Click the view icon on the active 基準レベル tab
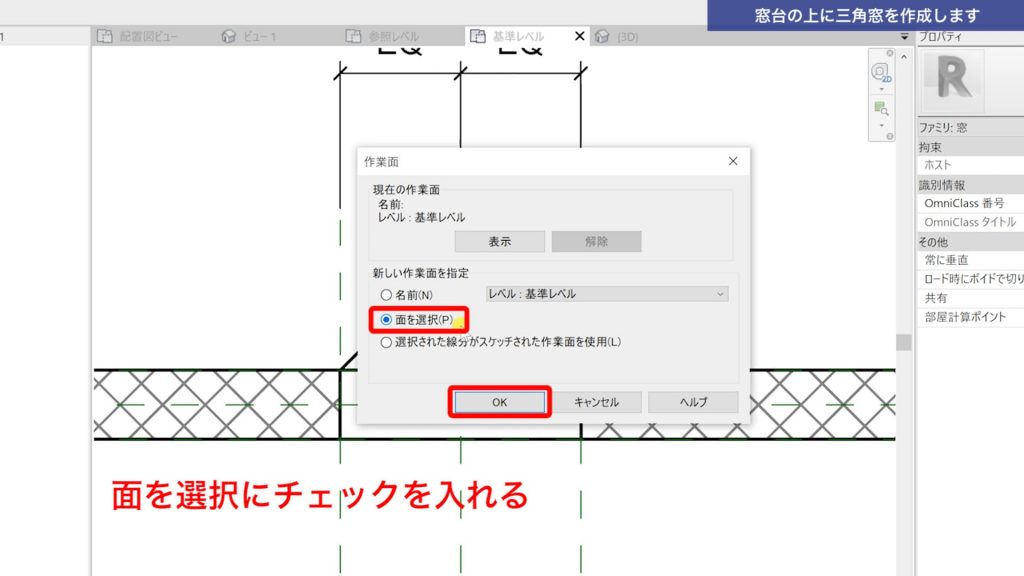 pos(476,35)
